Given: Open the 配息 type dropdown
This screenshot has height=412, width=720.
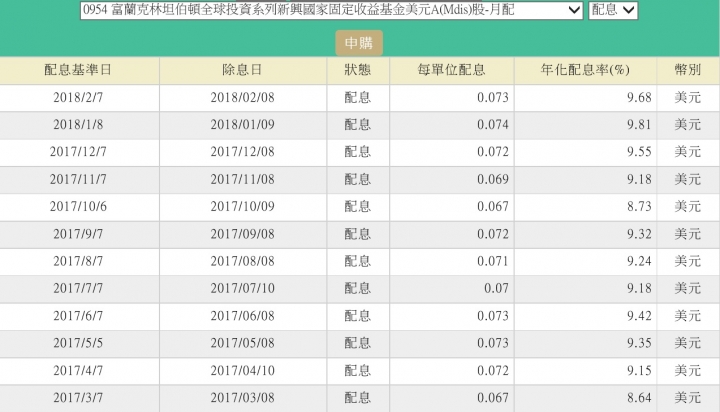Looking at the screenshot, I should click(x=613, y=10).
